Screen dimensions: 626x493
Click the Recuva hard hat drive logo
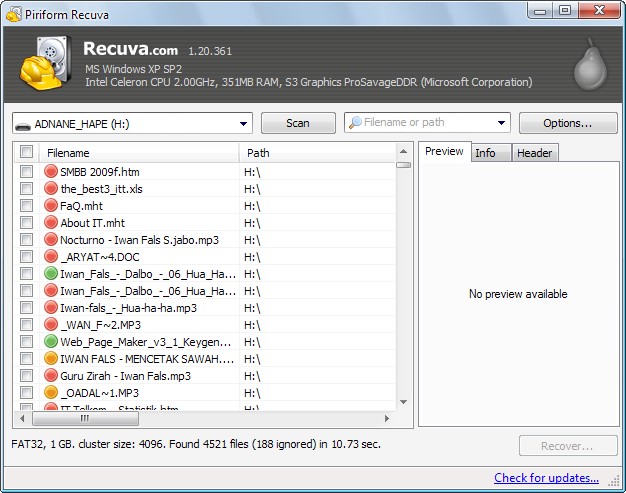46,63
